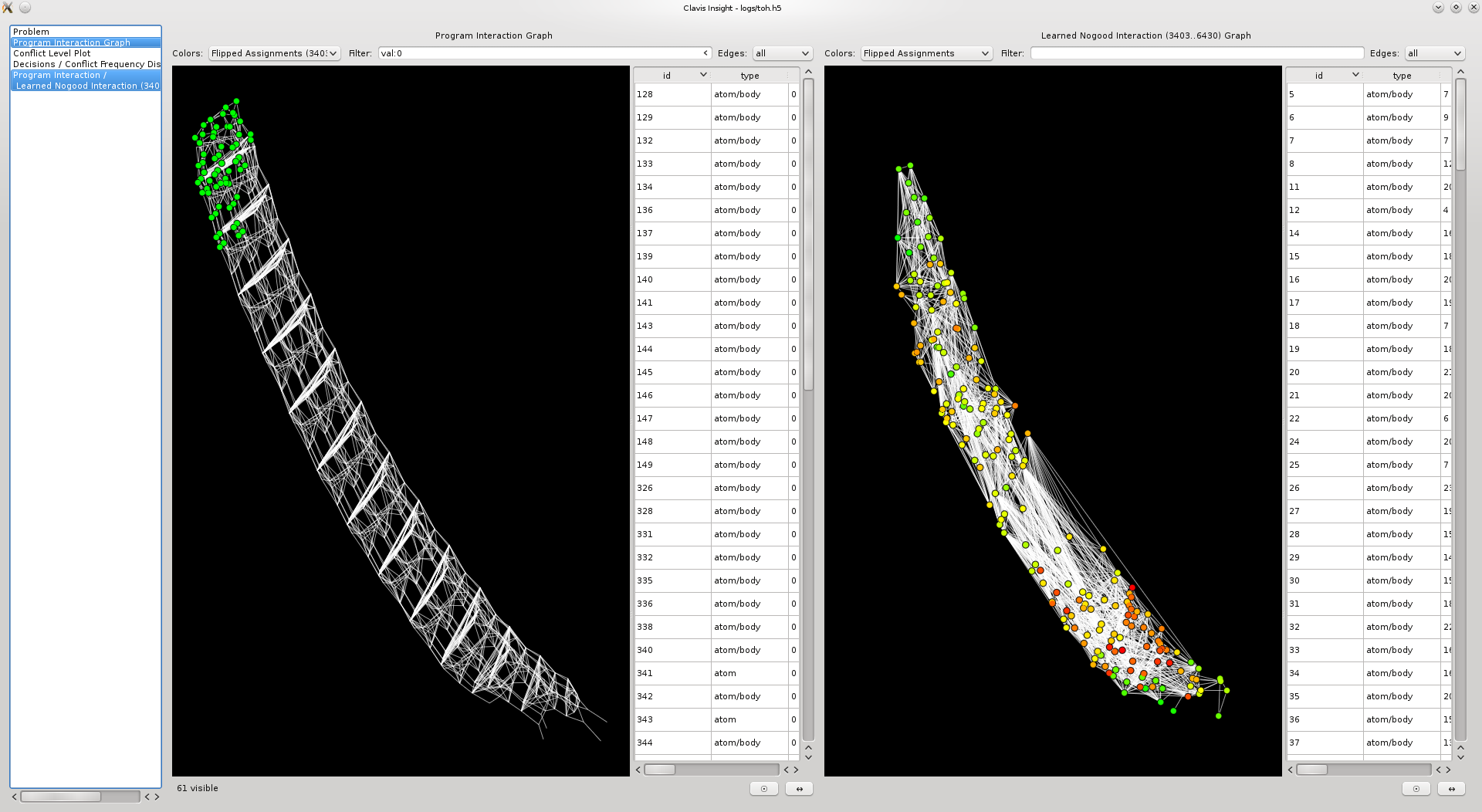Select Decisions / Conflict Frequency entry in list
The width and height of the screenshot is (1482, 812).
[85, 64]
